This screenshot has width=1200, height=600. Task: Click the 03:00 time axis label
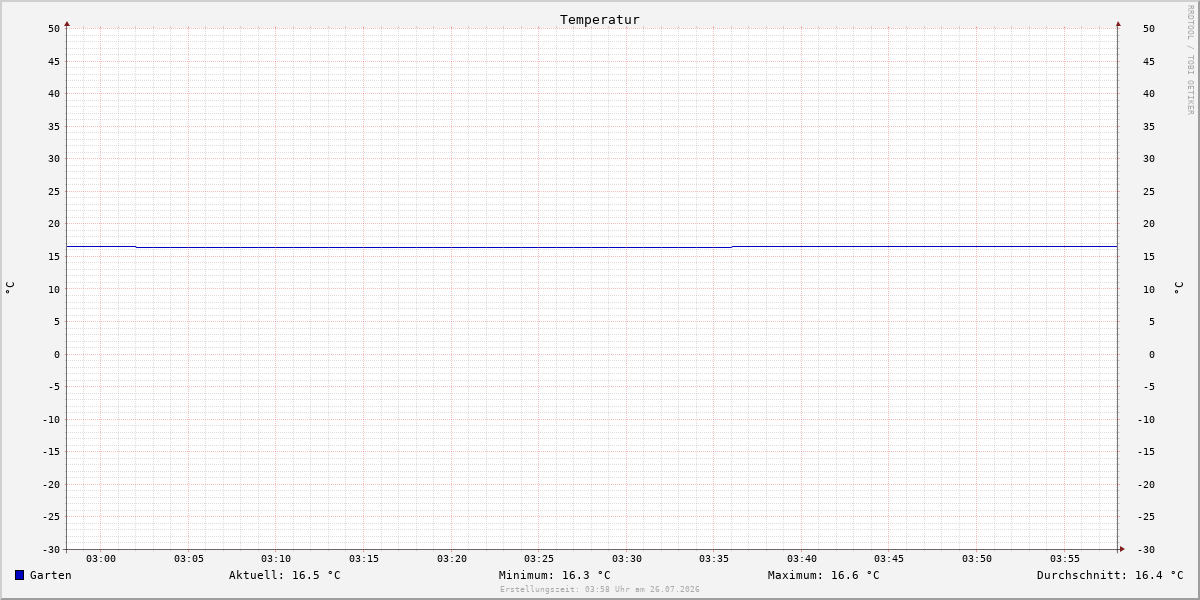pos(101,558)
